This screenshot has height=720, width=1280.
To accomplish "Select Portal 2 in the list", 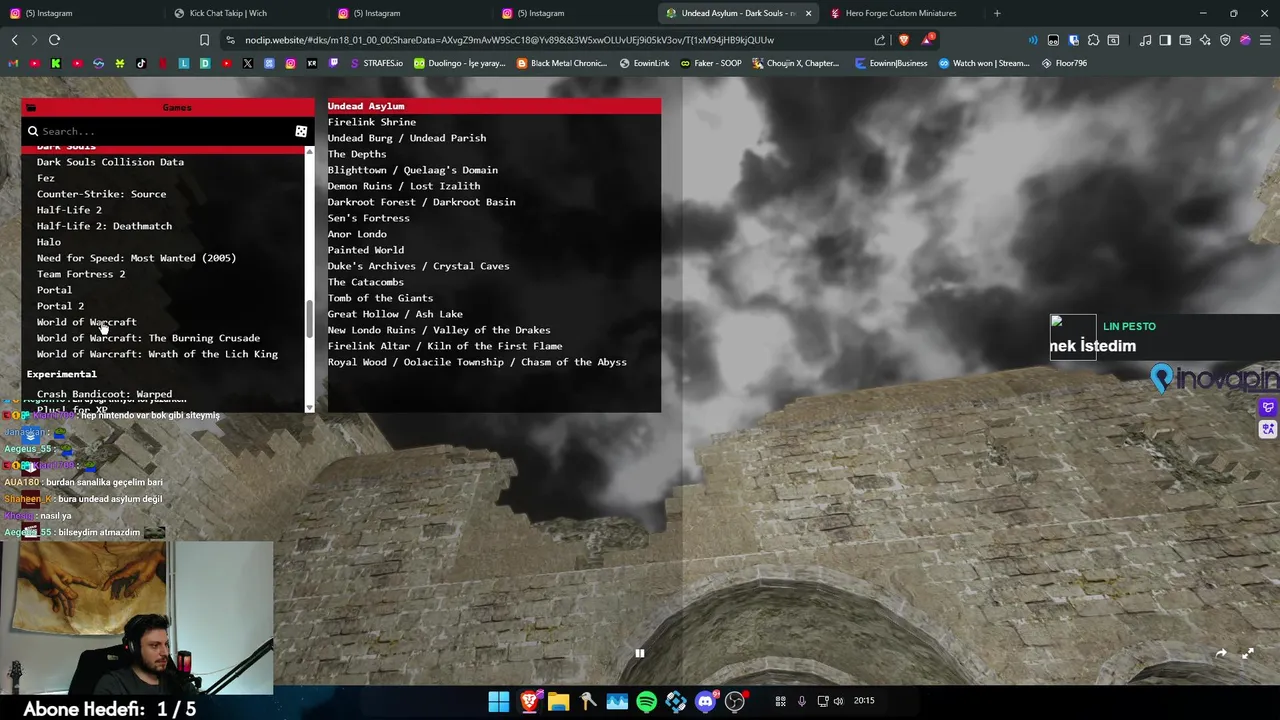I will (60, 306).
